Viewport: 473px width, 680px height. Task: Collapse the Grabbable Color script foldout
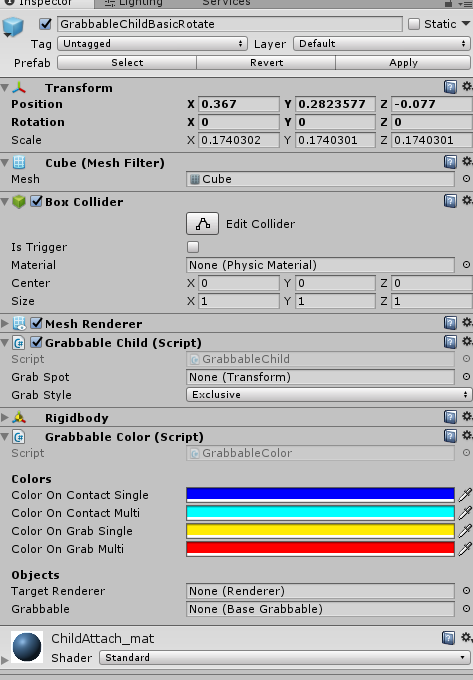point(5,437)
